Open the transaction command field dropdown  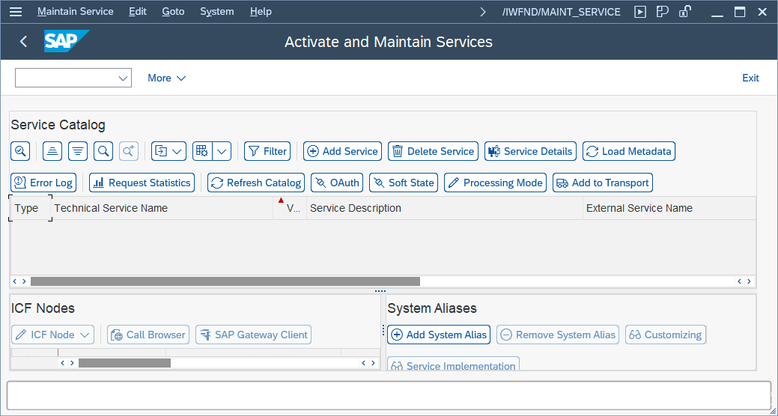click(x=124, y=78)
